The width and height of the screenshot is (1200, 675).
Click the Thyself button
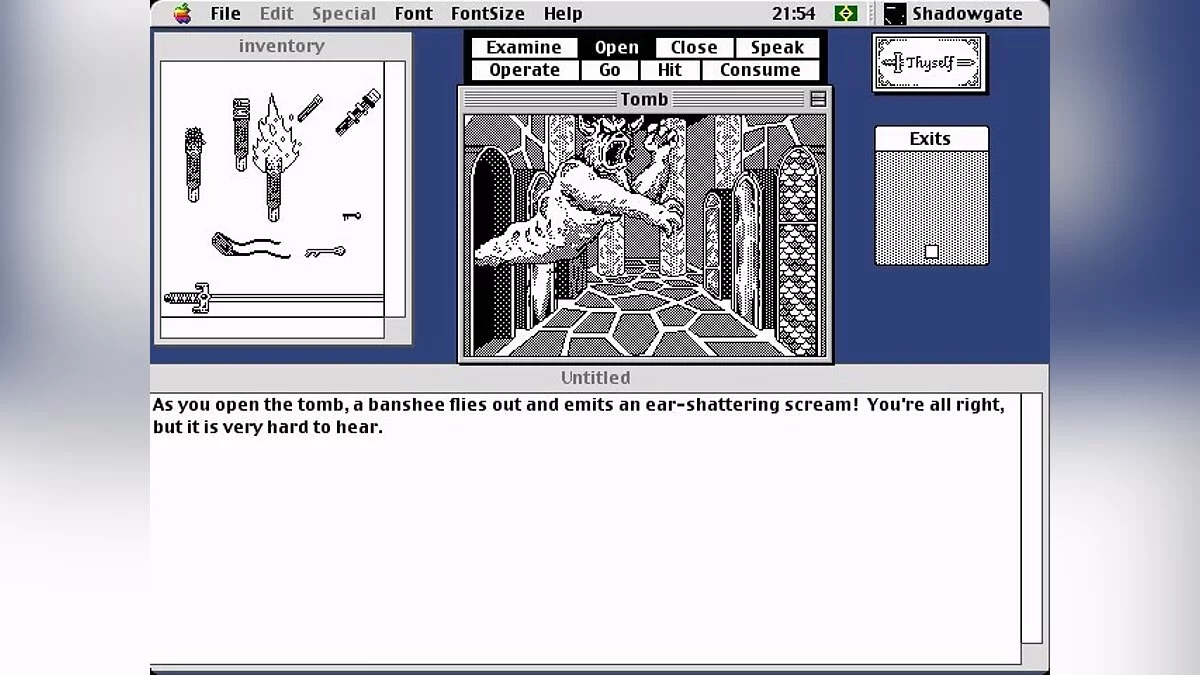point(929,63)
